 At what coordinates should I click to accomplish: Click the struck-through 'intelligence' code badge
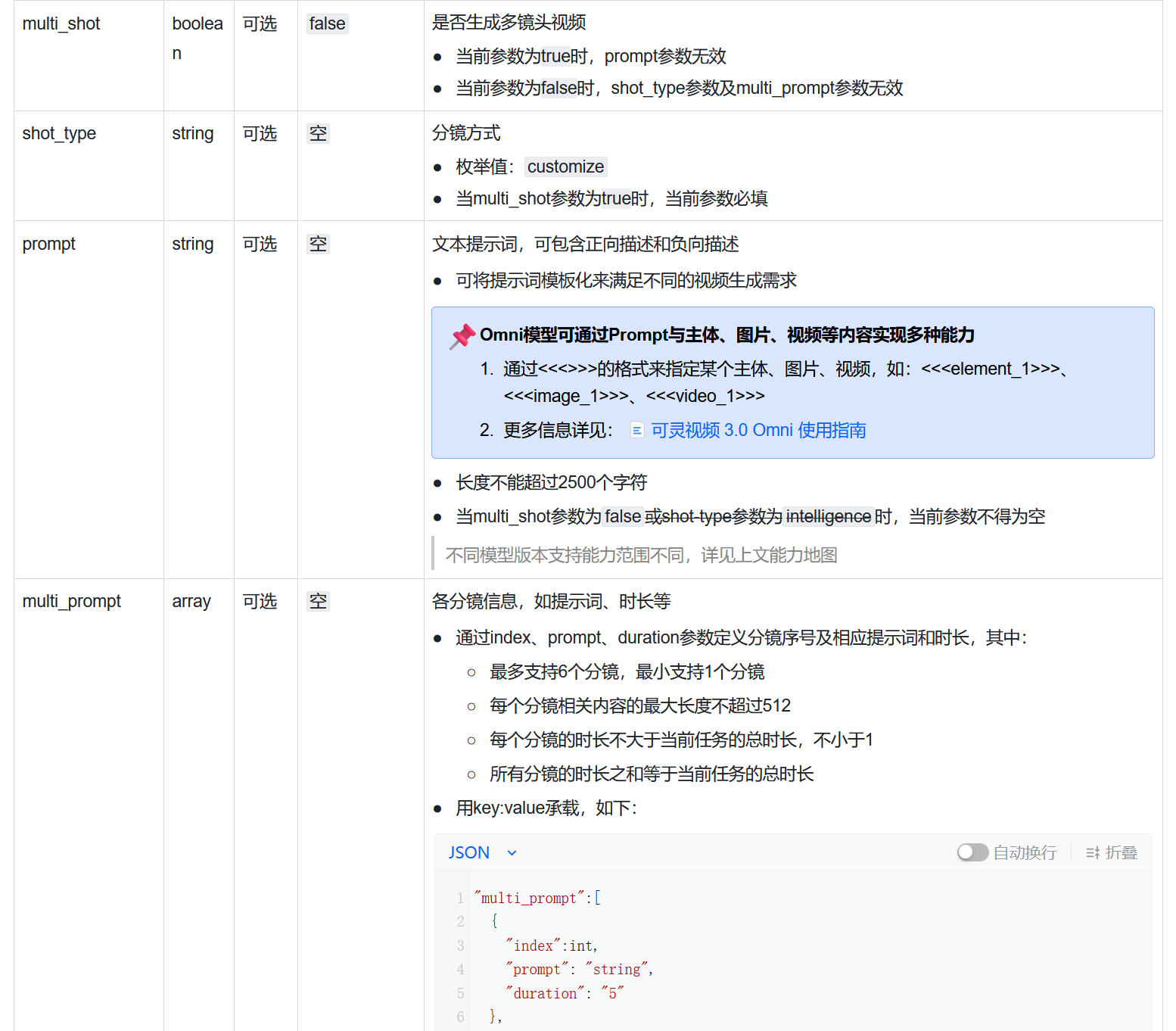[x=829, y=517]
